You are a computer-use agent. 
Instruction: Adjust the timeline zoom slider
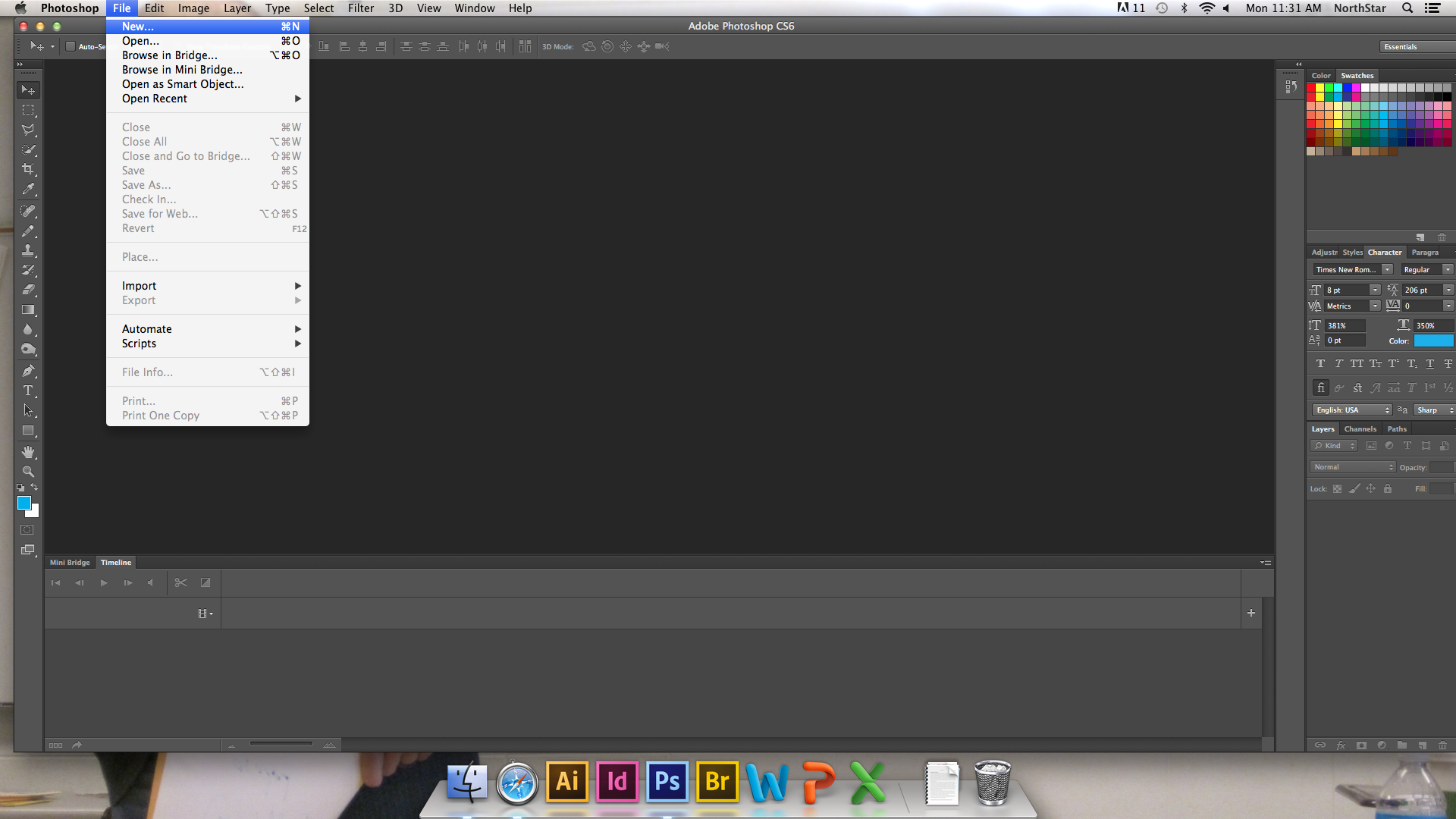(x=281, y=744)
